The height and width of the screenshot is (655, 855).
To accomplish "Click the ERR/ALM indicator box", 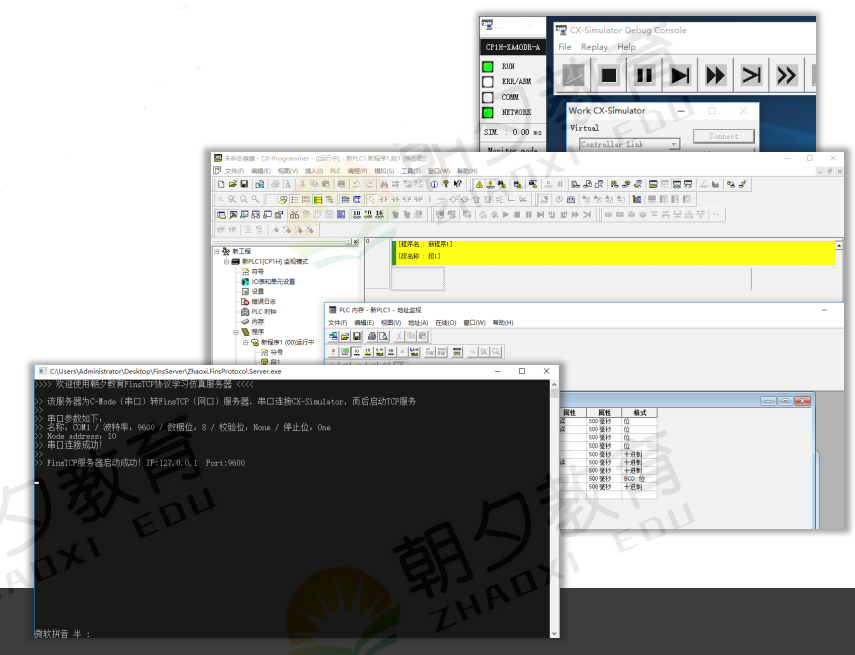I will pos(488,82).
